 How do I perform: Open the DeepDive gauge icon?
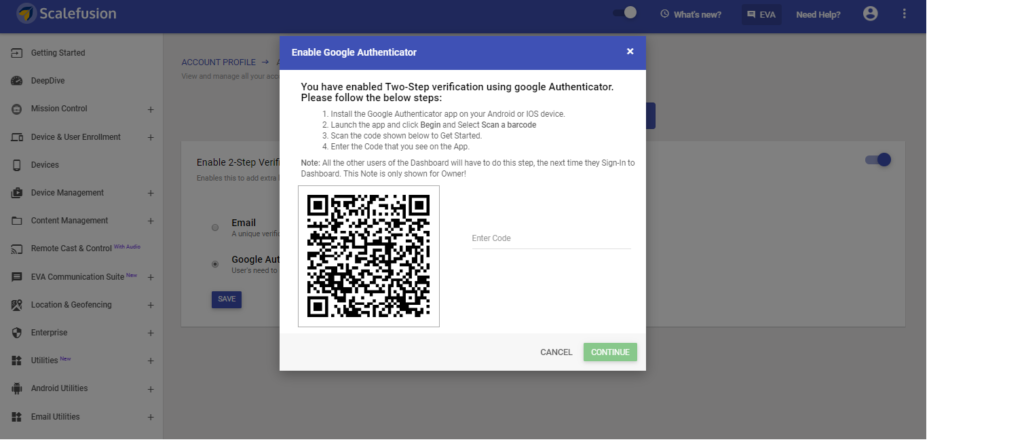(17, 81)
